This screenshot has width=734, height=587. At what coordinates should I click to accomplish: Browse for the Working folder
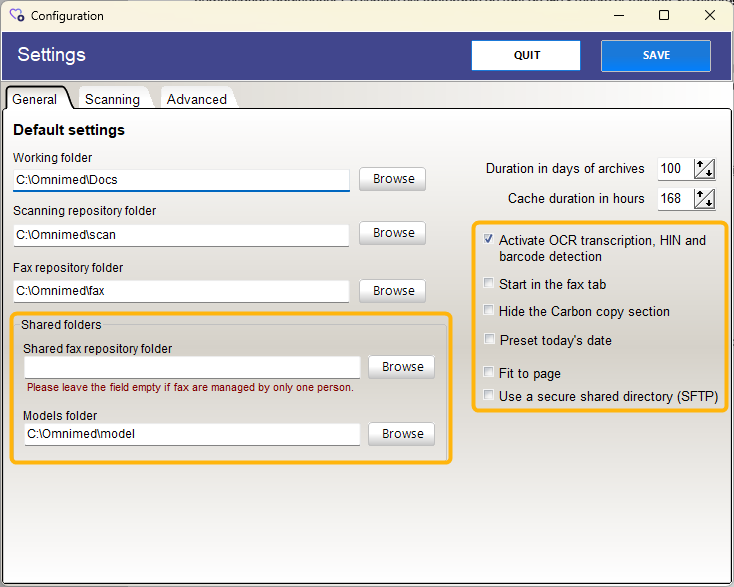click(393, 179)
